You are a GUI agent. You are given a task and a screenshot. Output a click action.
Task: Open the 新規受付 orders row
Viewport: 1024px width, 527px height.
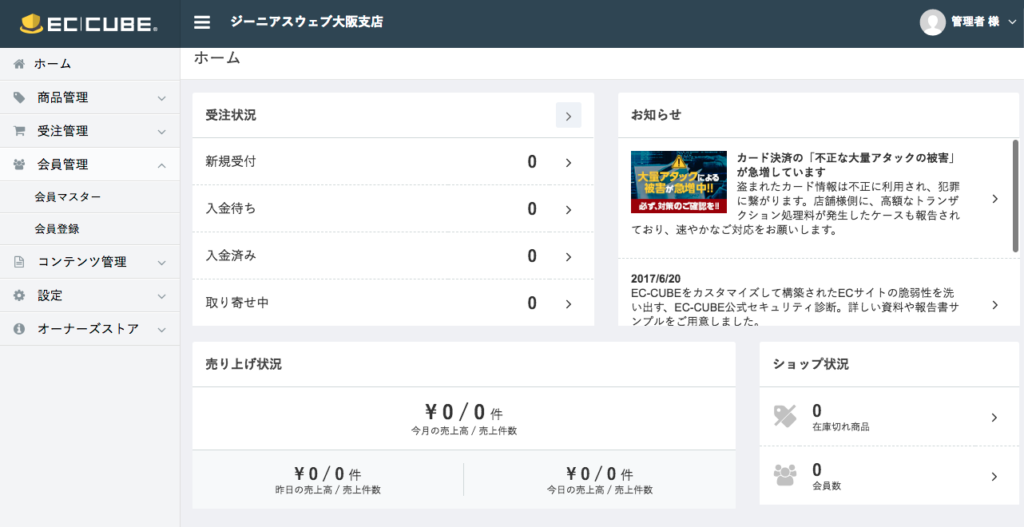click(393, 162)
